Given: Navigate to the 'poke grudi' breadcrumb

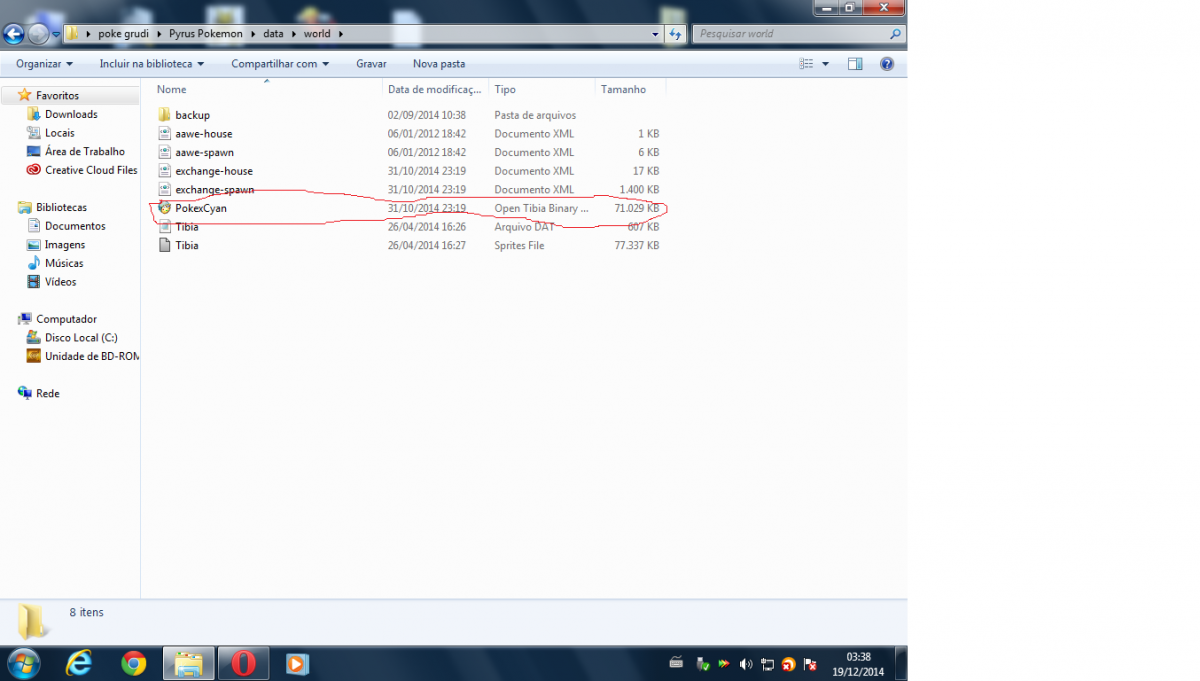Looking at the screenshot, I should (123, 34).
